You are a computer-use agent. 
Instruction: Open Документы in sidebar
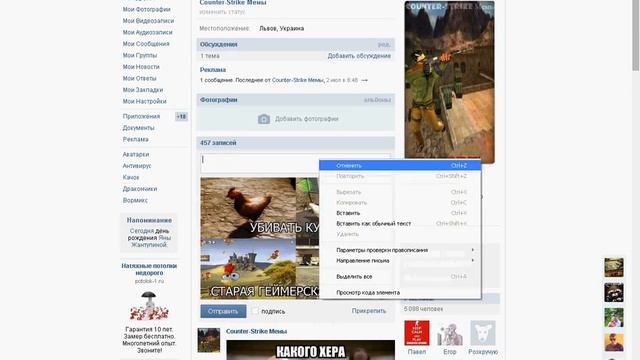point(138,128)
